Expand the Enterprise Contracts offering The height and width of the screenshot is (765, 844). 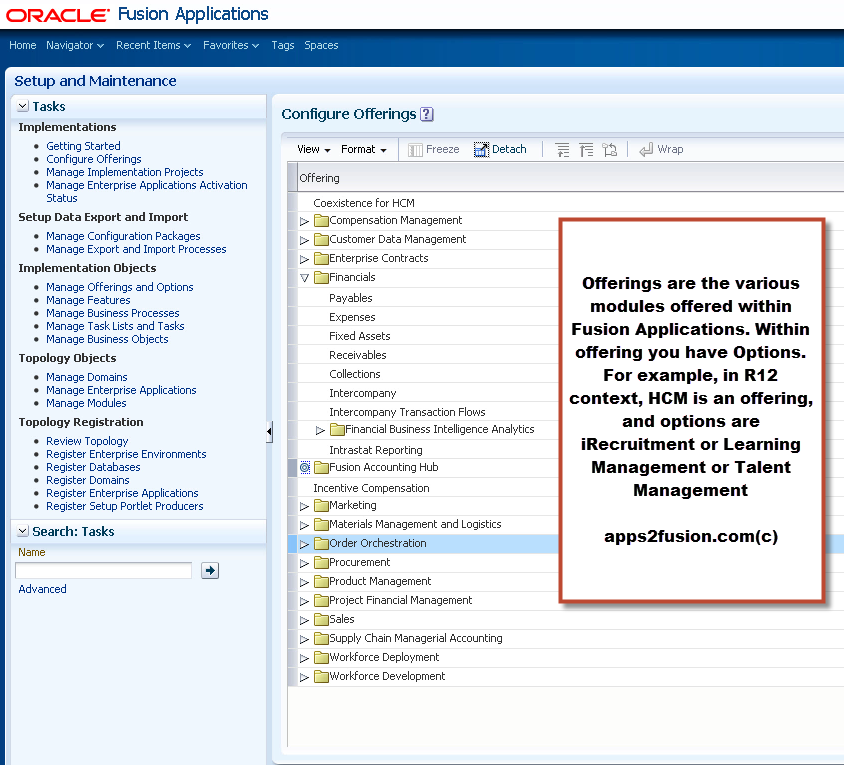point(304,259)
